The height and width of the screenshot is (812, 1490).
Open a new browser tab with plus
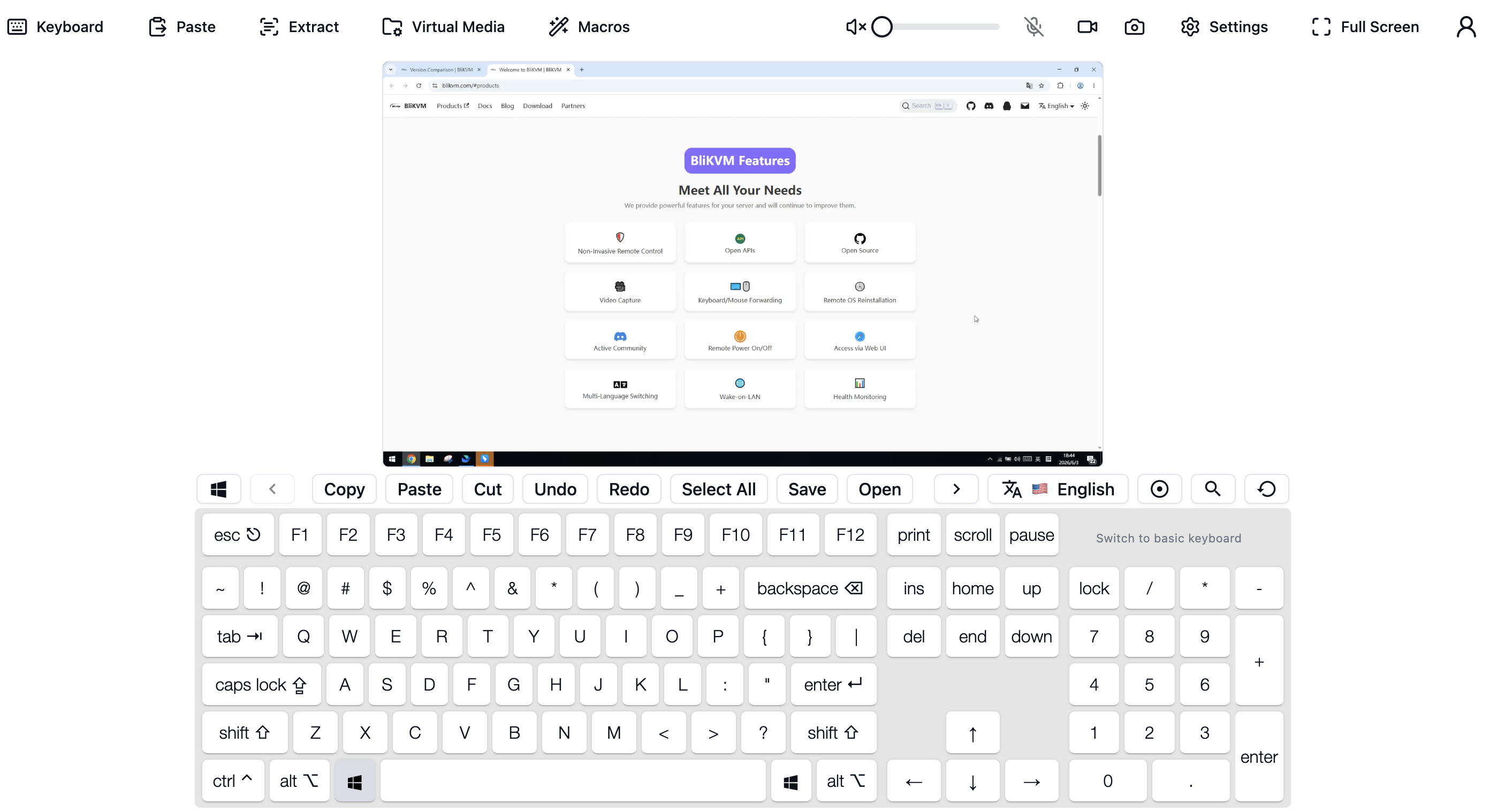point(582,70)
